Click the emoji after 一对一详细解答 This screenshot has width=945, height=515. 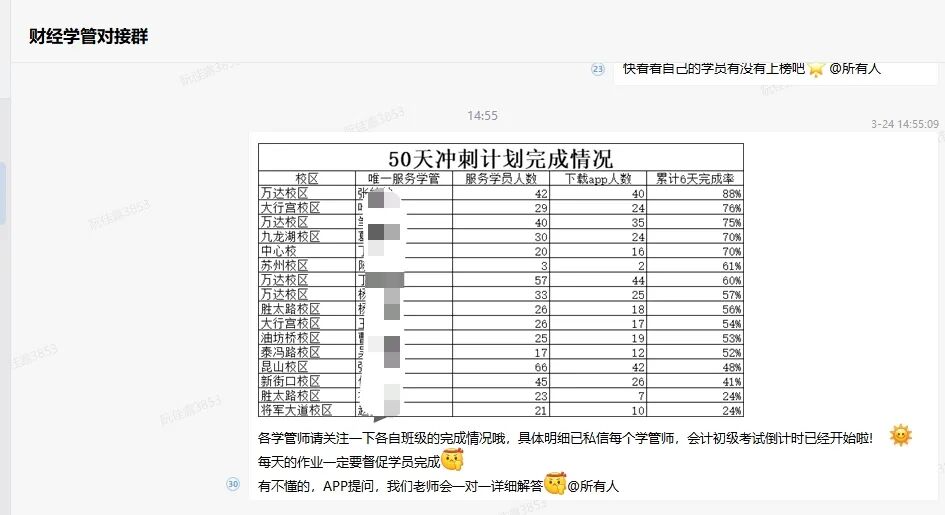coord(555,484)
